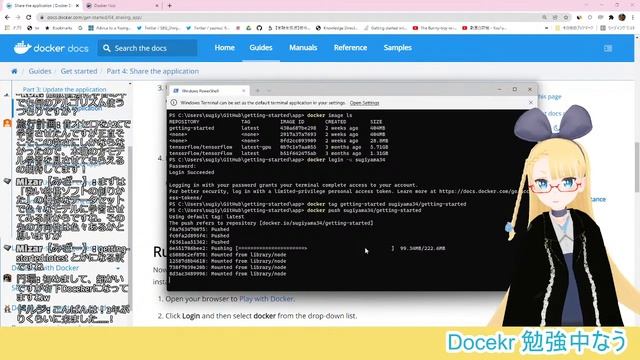Click the browser back arrow
Screen dimensions: 640x360
pyautogui.click(x=7, y=18)
